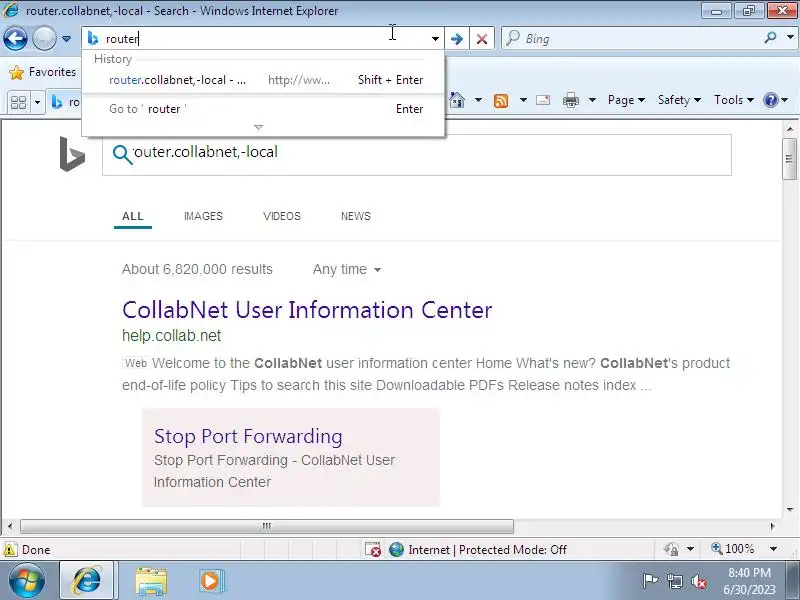The image size is (800, 600).
Task: Open the Stop Port Forwarding link
Action: click(248, 436)
